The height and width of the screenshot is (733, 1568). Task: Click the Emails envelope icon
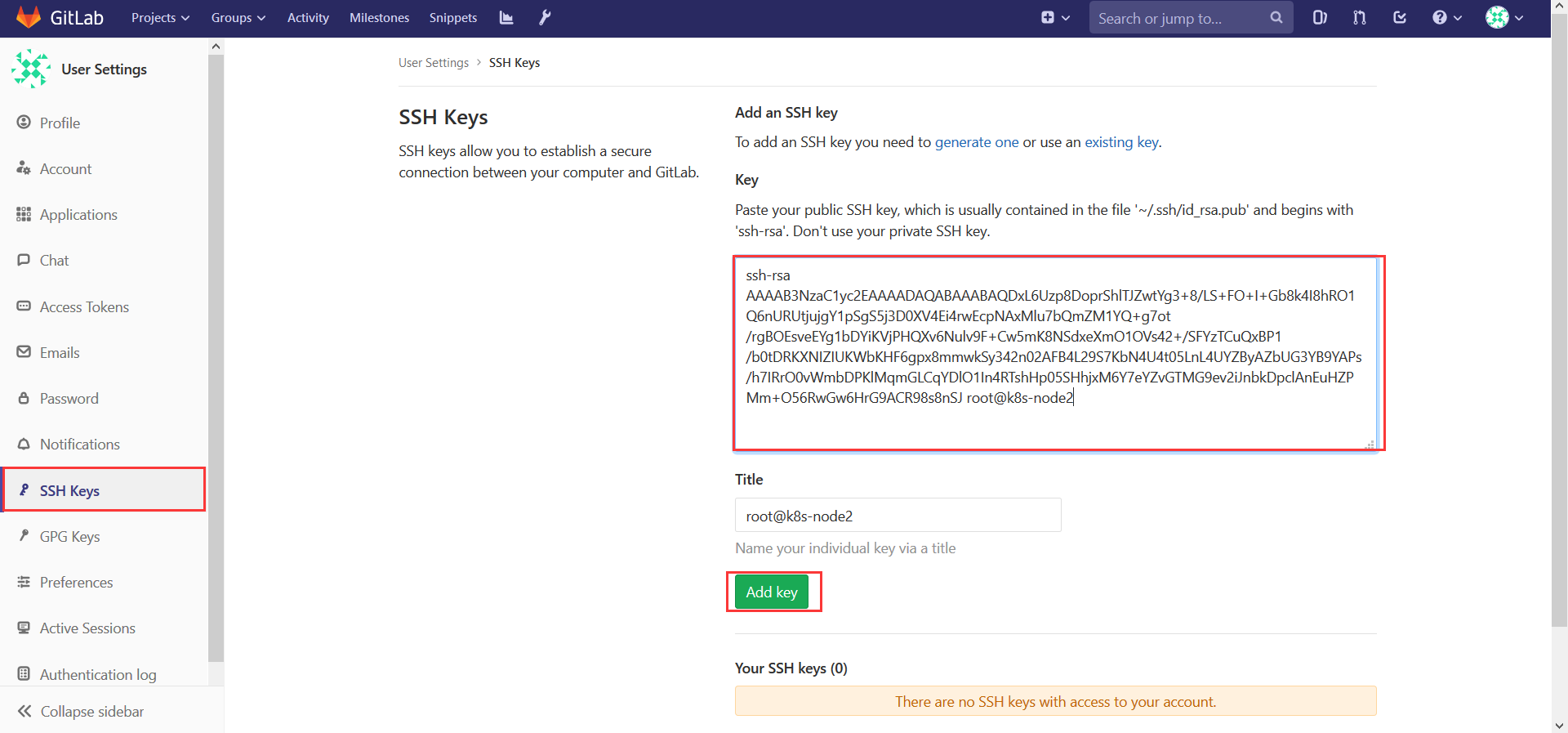[24, 352]
